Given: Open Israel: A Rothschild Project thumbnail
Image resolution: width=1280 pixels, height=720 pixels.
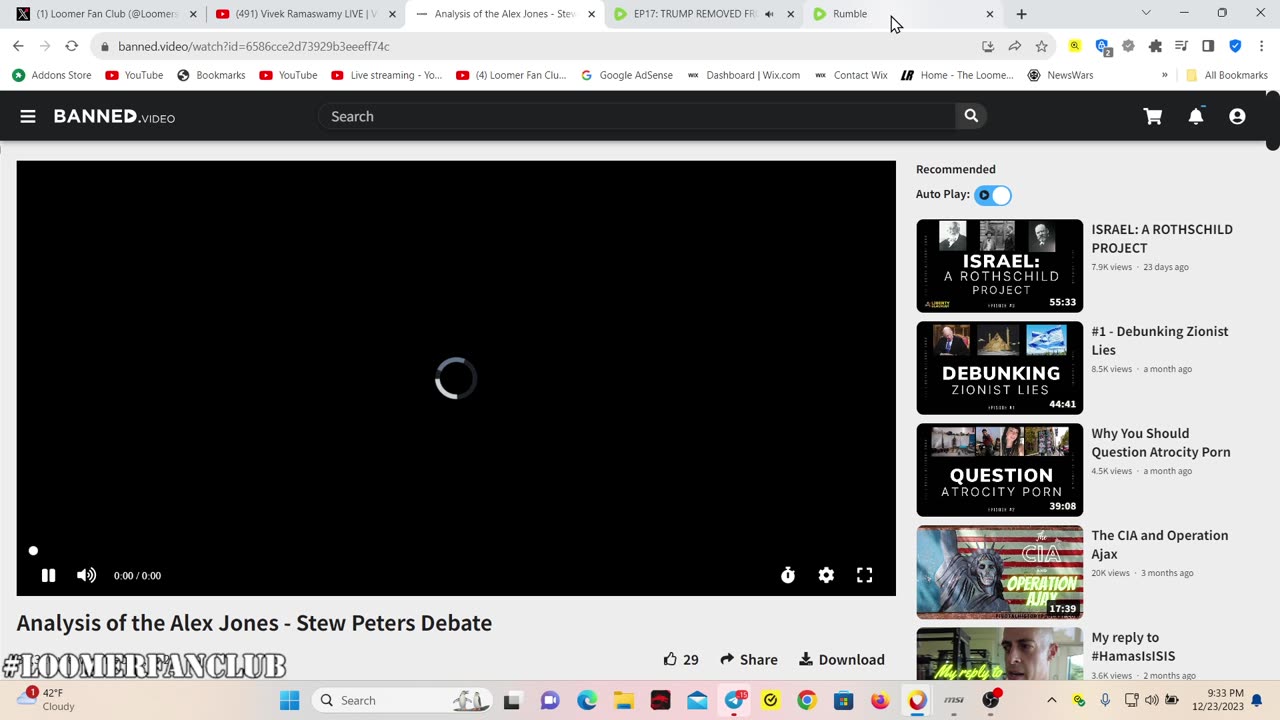Looking at the screenshot, I should pos(1000,266).
